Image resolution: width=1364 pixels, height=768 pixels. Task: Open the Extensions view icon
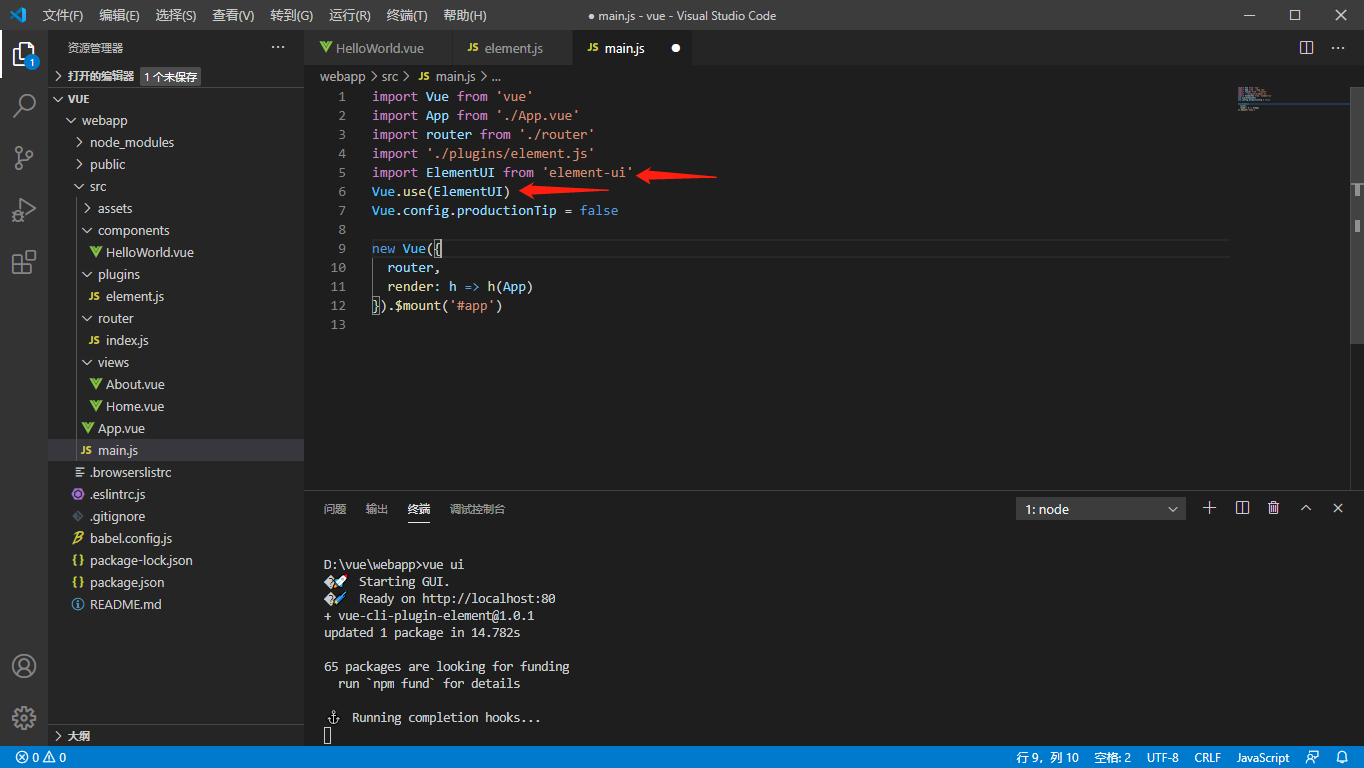(x=24, y=262)
